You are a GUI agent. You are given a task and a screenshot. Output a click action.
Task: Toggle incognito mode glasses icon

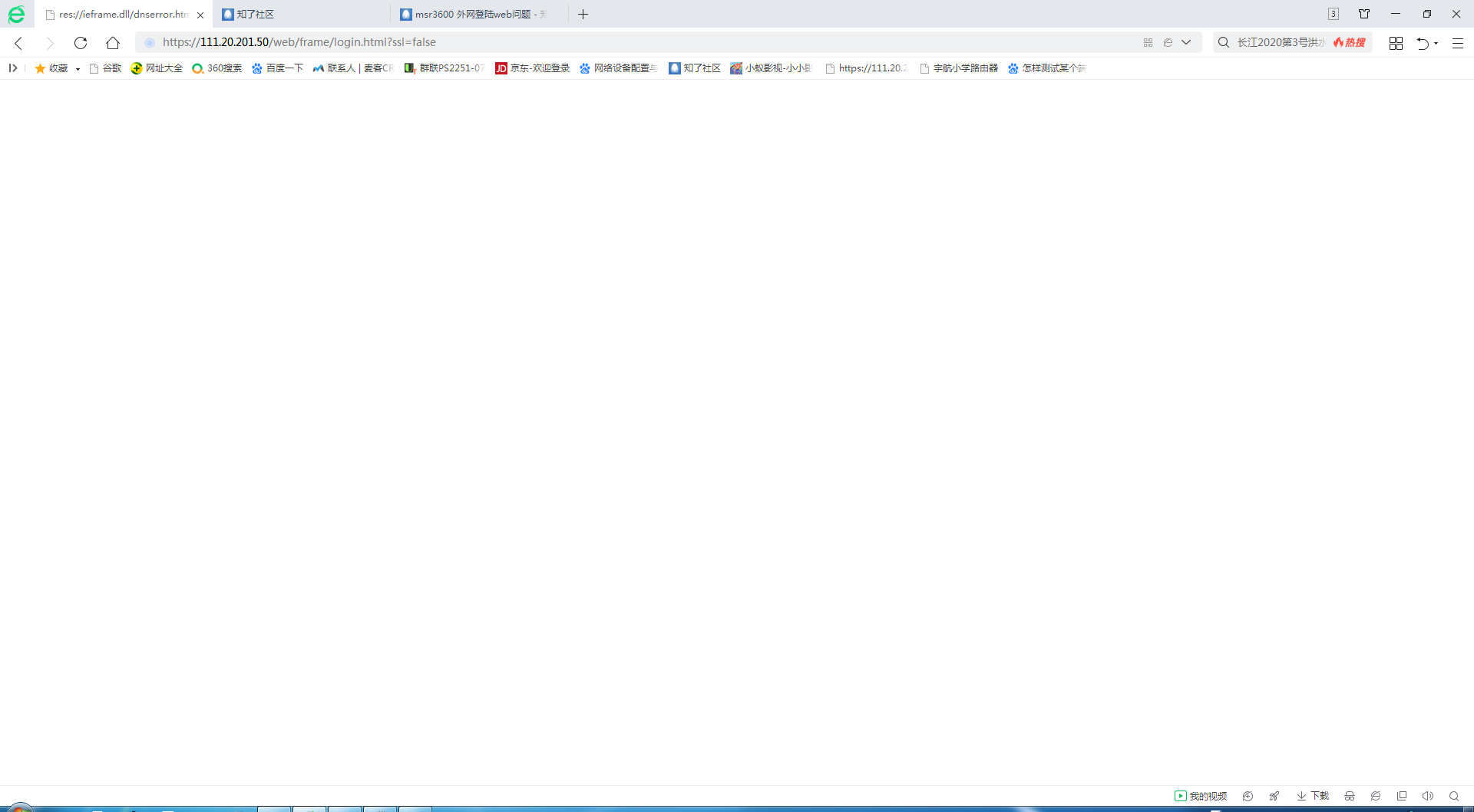[x=1350, y=796]
